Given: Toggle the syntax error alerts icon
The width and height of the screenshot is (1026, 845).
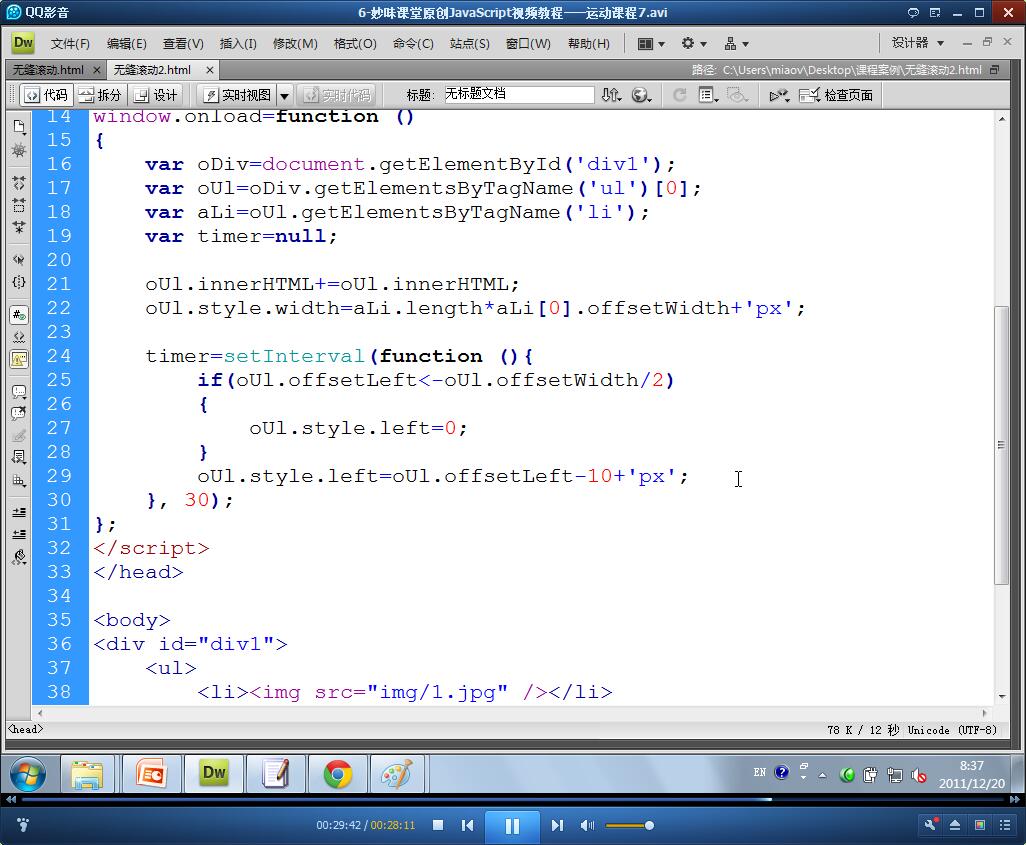Looking at the screenshot, I should coord(19,359).
